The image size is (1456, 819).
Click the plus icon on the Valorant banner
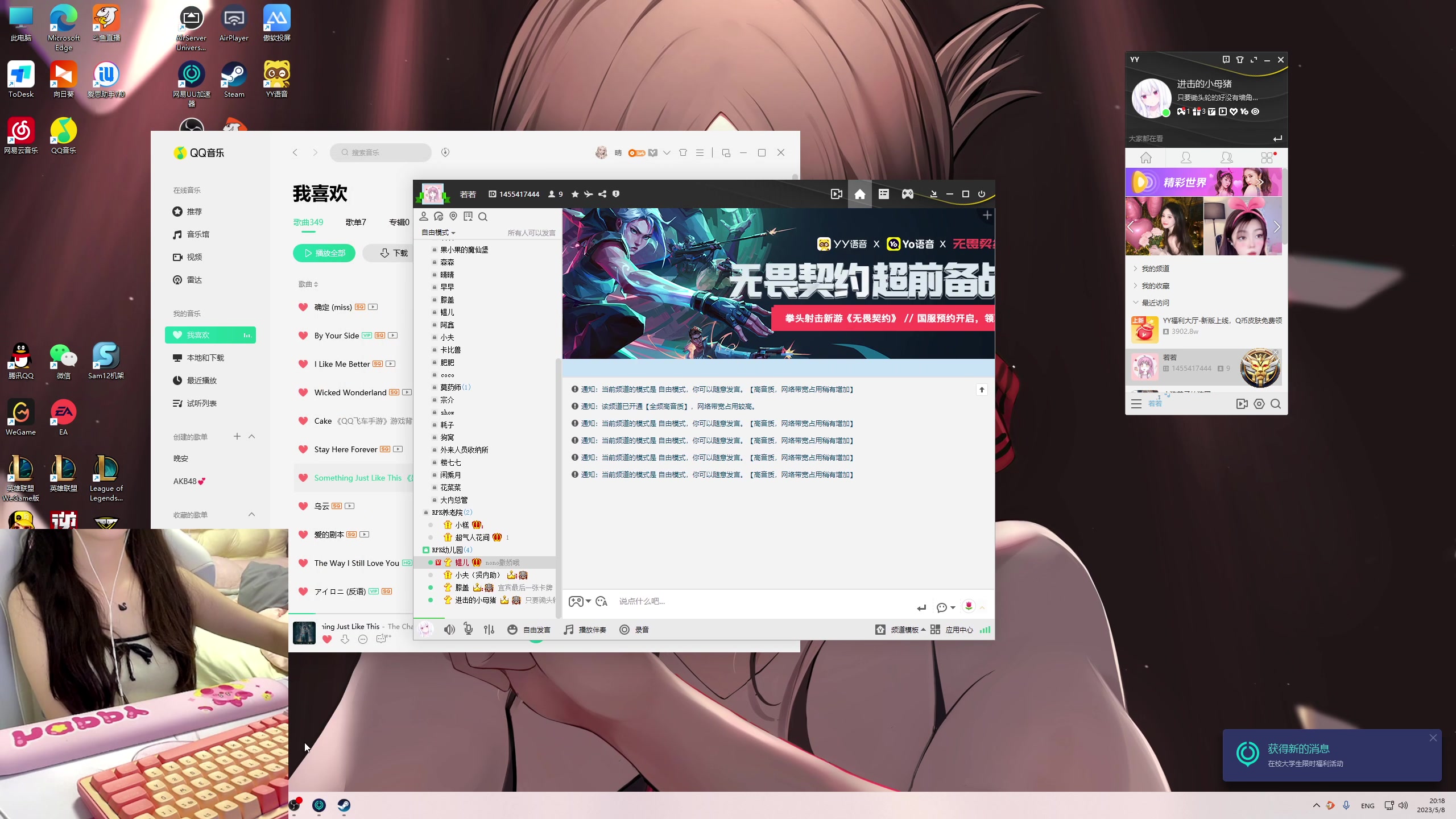tap(987, 215)
